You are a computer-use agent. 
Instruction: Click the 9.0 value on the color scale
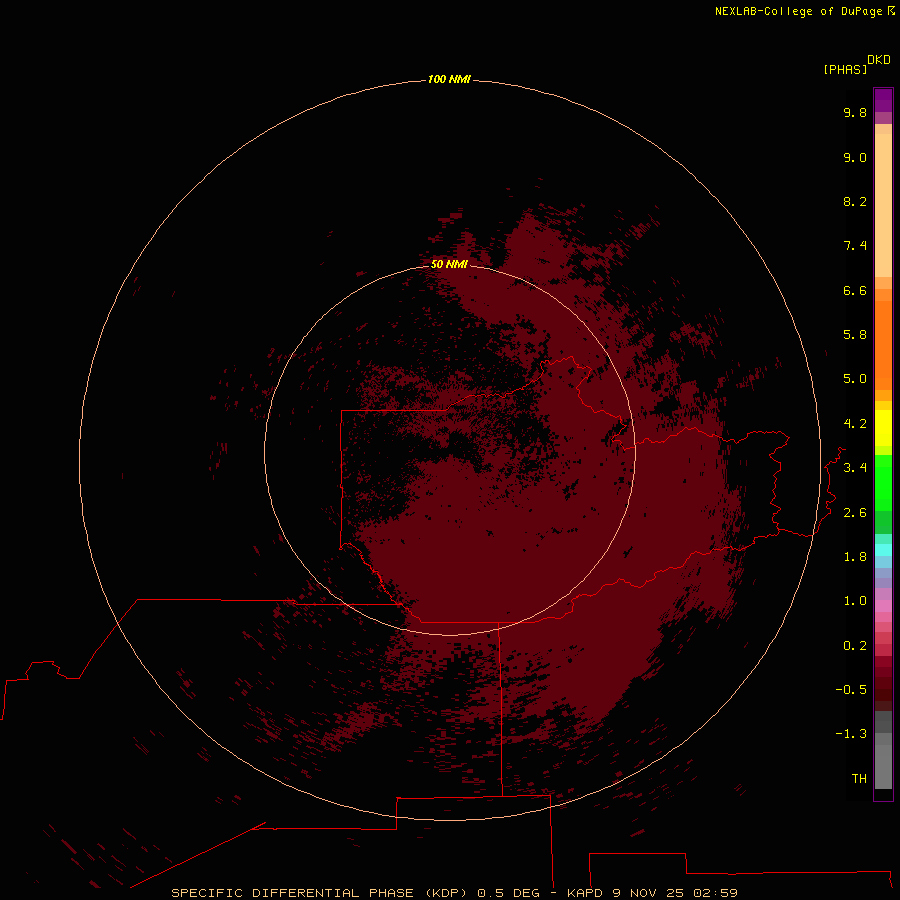click(x=855, y=157)
